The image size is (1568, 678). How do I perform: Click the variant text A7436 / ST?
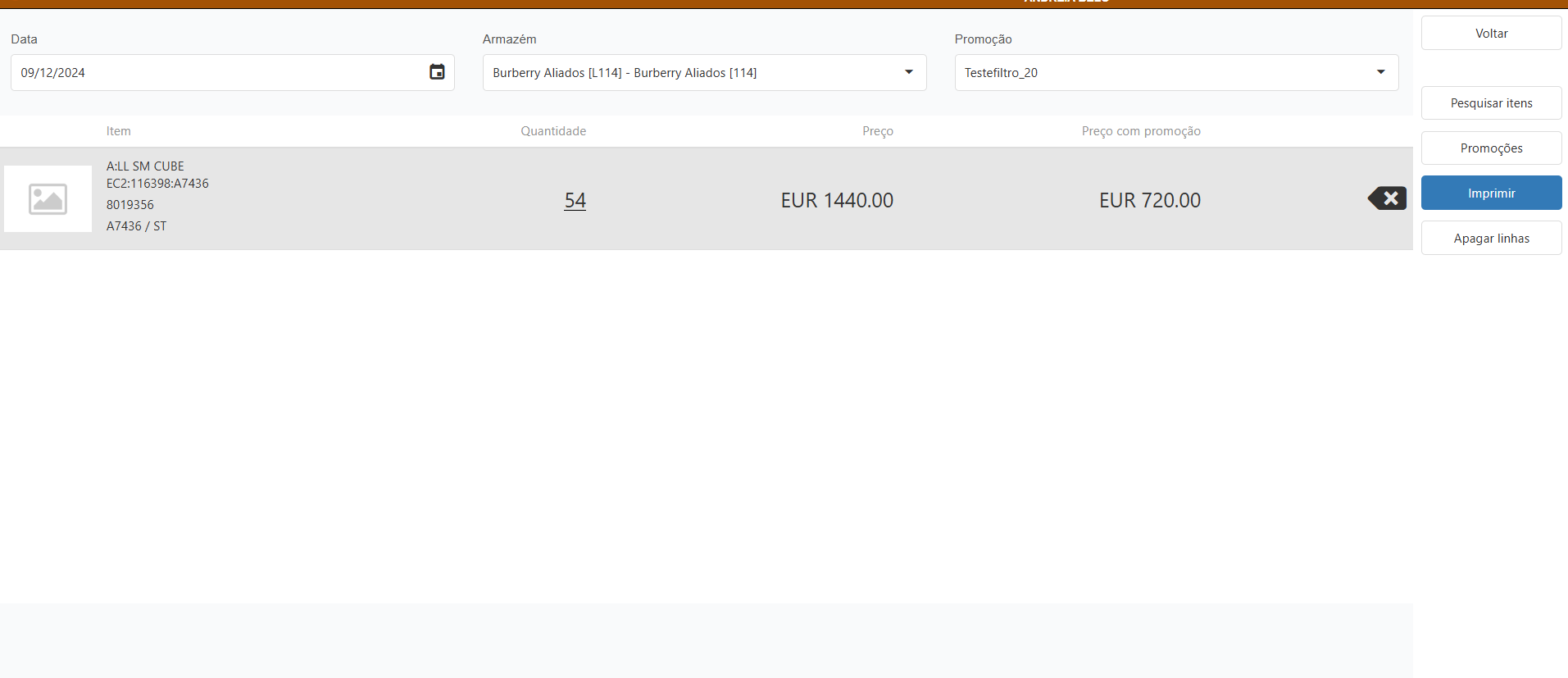(x=136, y=226)
